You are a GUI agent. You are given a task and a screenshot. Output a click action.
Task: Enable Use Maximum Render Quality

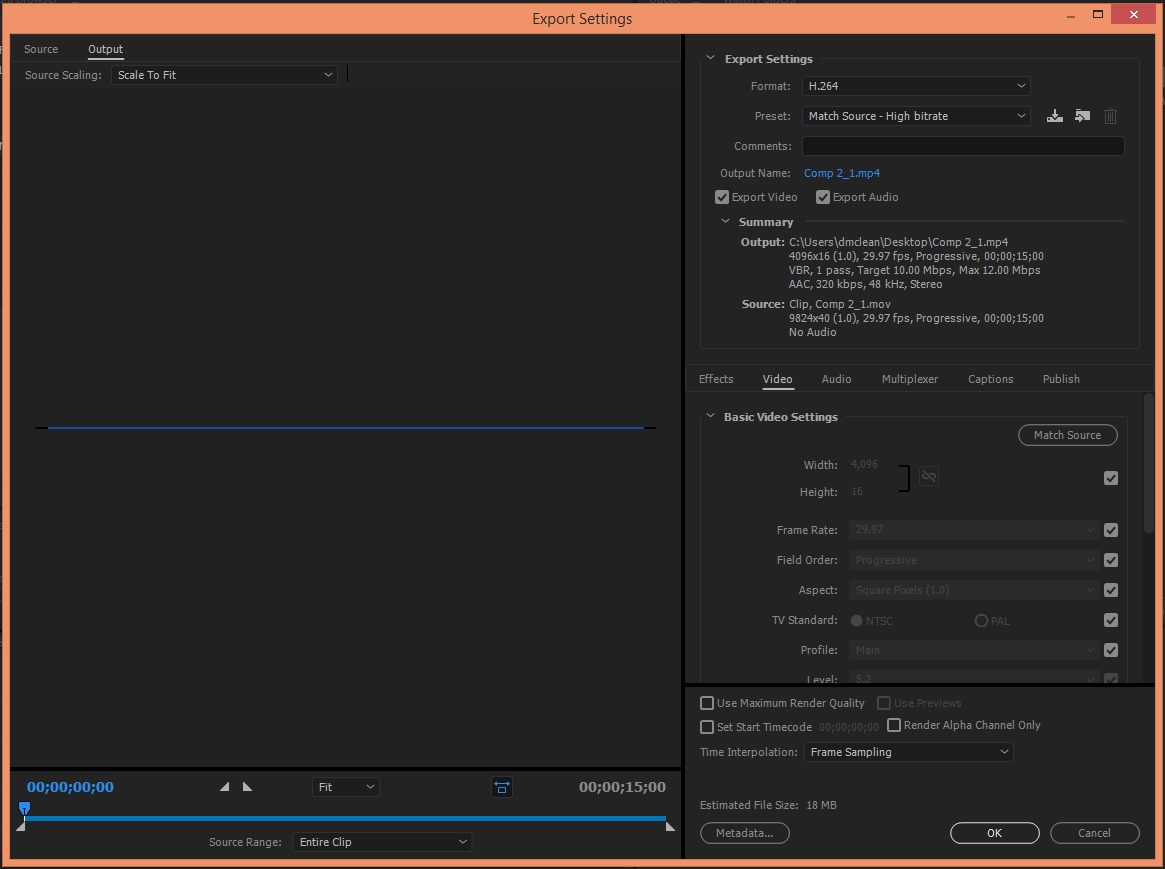pyautogui.click(x=707, y=703)
